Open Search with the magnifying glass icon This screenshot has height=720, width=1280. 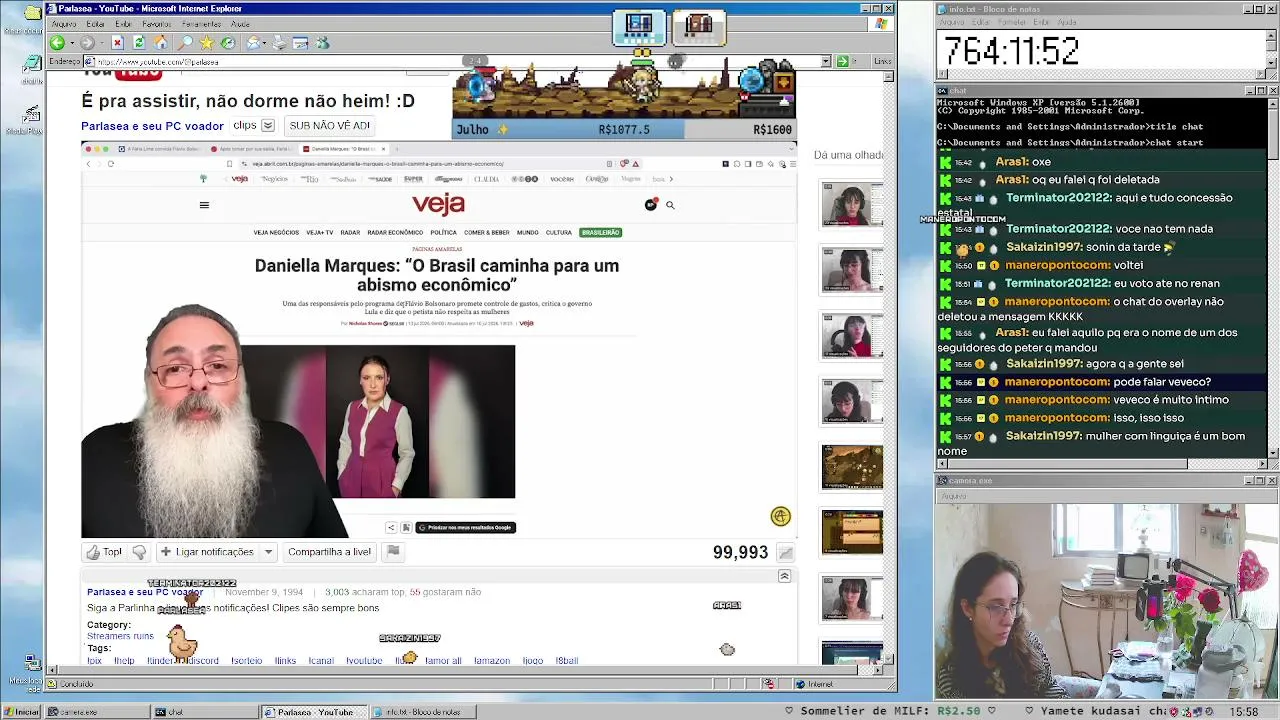[185, 43]
